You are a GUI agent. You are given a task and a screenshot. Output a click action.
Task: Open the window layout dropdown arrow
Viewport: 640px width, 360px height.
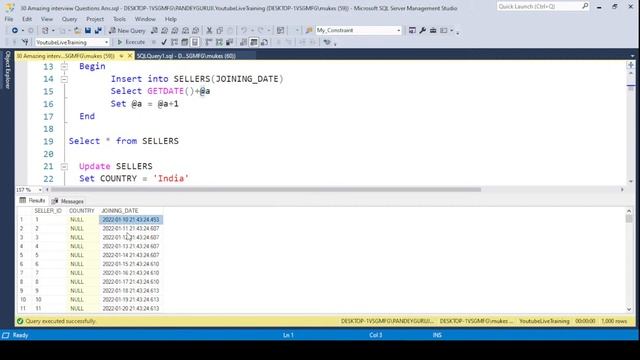[452, 31]
